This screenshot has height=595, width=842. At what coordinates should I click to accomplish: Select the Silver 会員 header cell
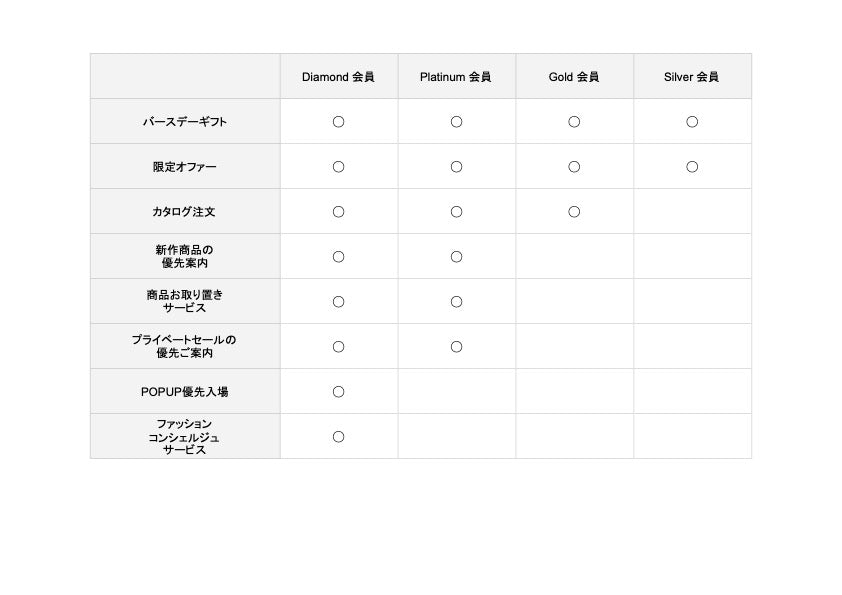click(x=692, y=77)
